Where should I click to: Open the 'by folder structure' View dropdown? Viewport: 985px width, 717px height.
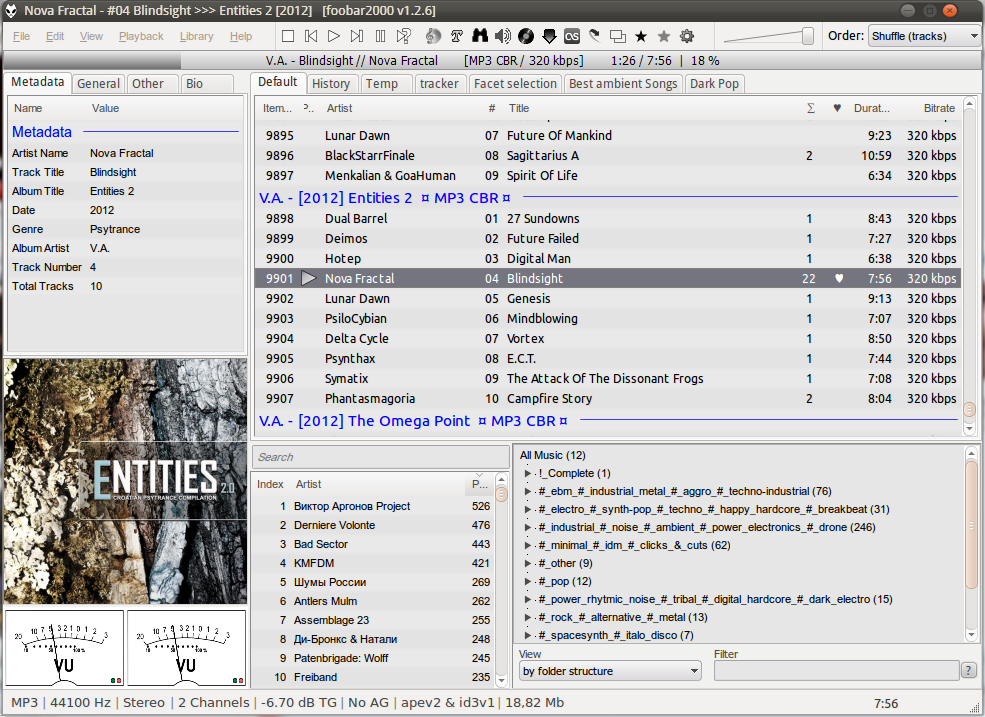pos(609,671)
